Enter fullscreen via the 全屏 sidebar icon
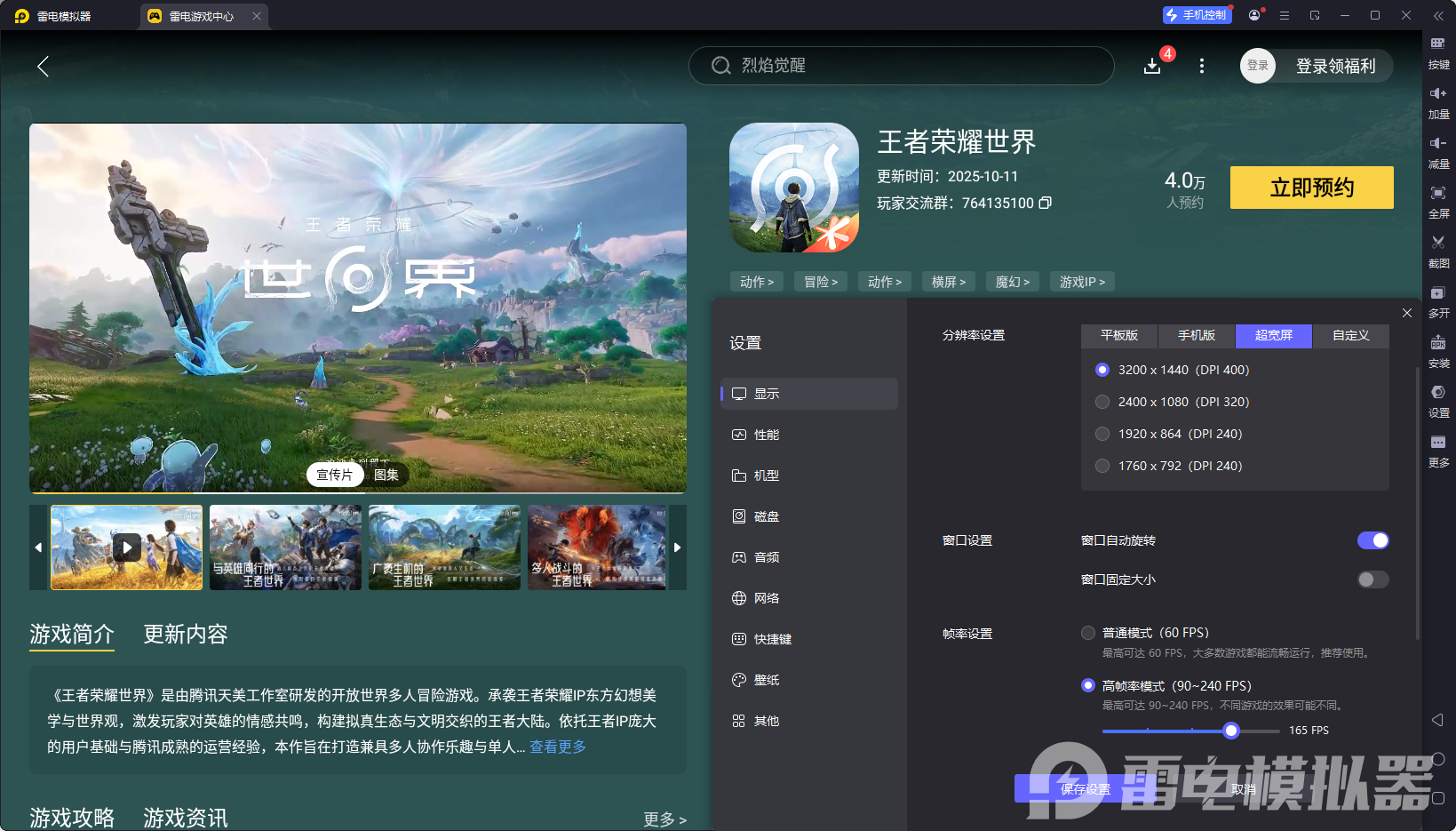 pyautogui.click(x=1439, y=203)
